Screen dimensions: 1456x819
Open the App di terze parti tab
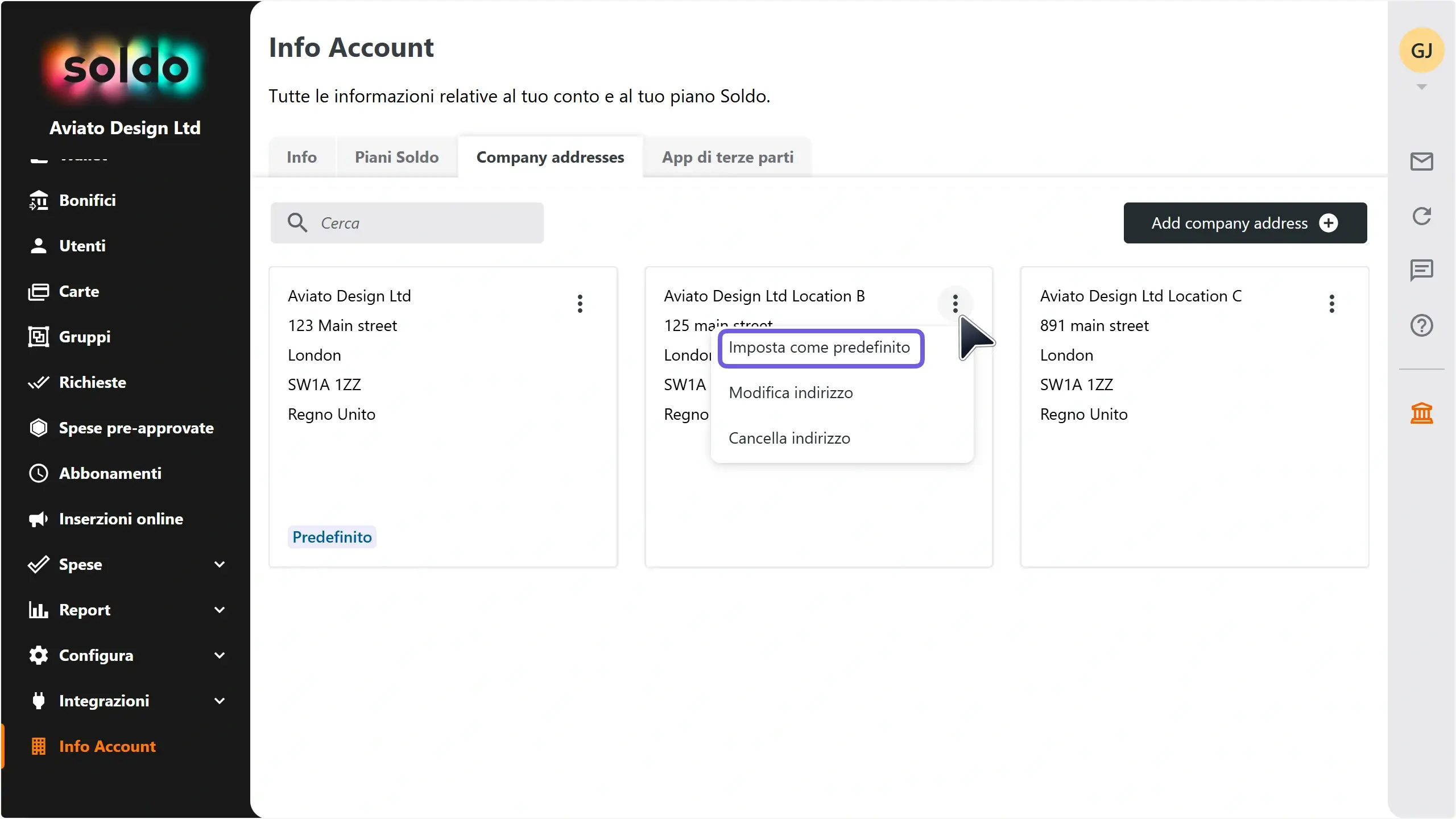pos(727,157)
